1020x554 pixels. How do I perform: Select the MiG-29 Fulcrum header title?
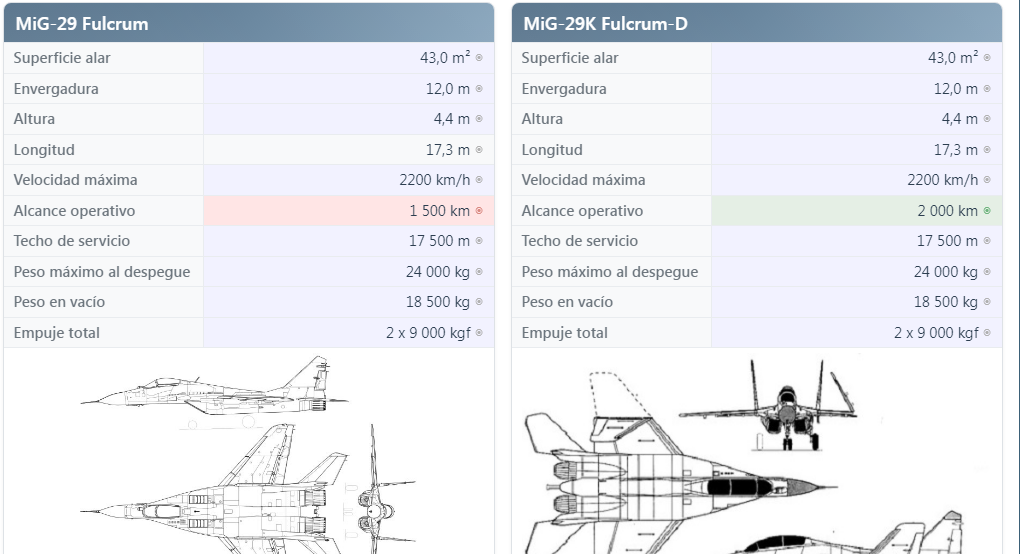coord(82,24)
